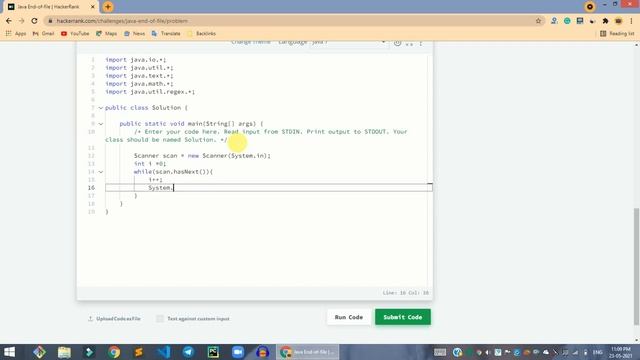Click the browser forward arrow
The height and width of the screenshot is (360, 640).
coord(22,21)
